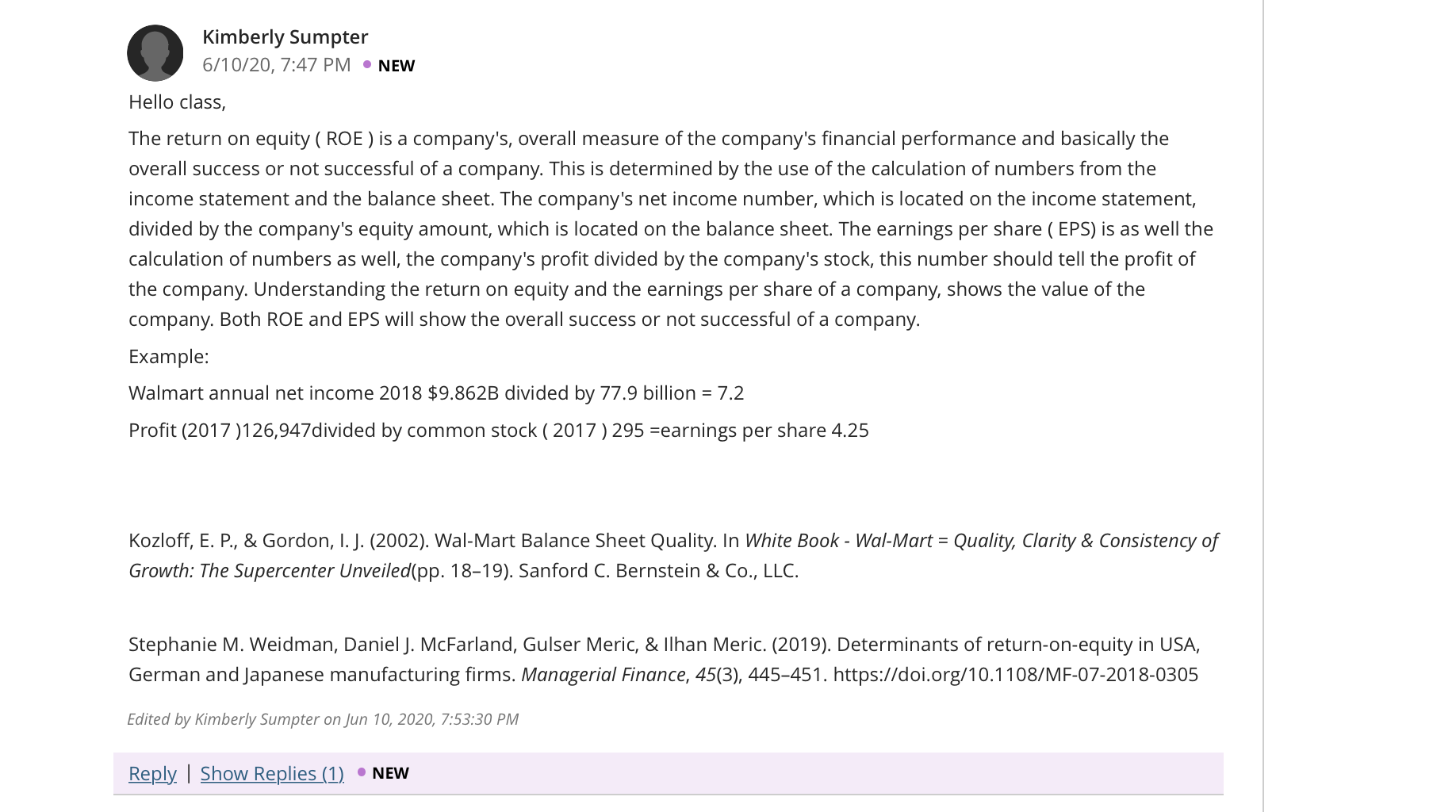Click the NEW badge beside Show Replies
The image size is (1456, 812).
[x=390, y=772]
